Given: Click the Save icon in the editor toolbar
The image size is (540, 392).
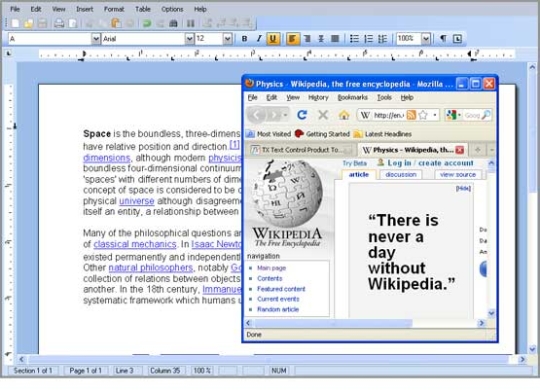Looking at the screenshot, I should [42, 23].
